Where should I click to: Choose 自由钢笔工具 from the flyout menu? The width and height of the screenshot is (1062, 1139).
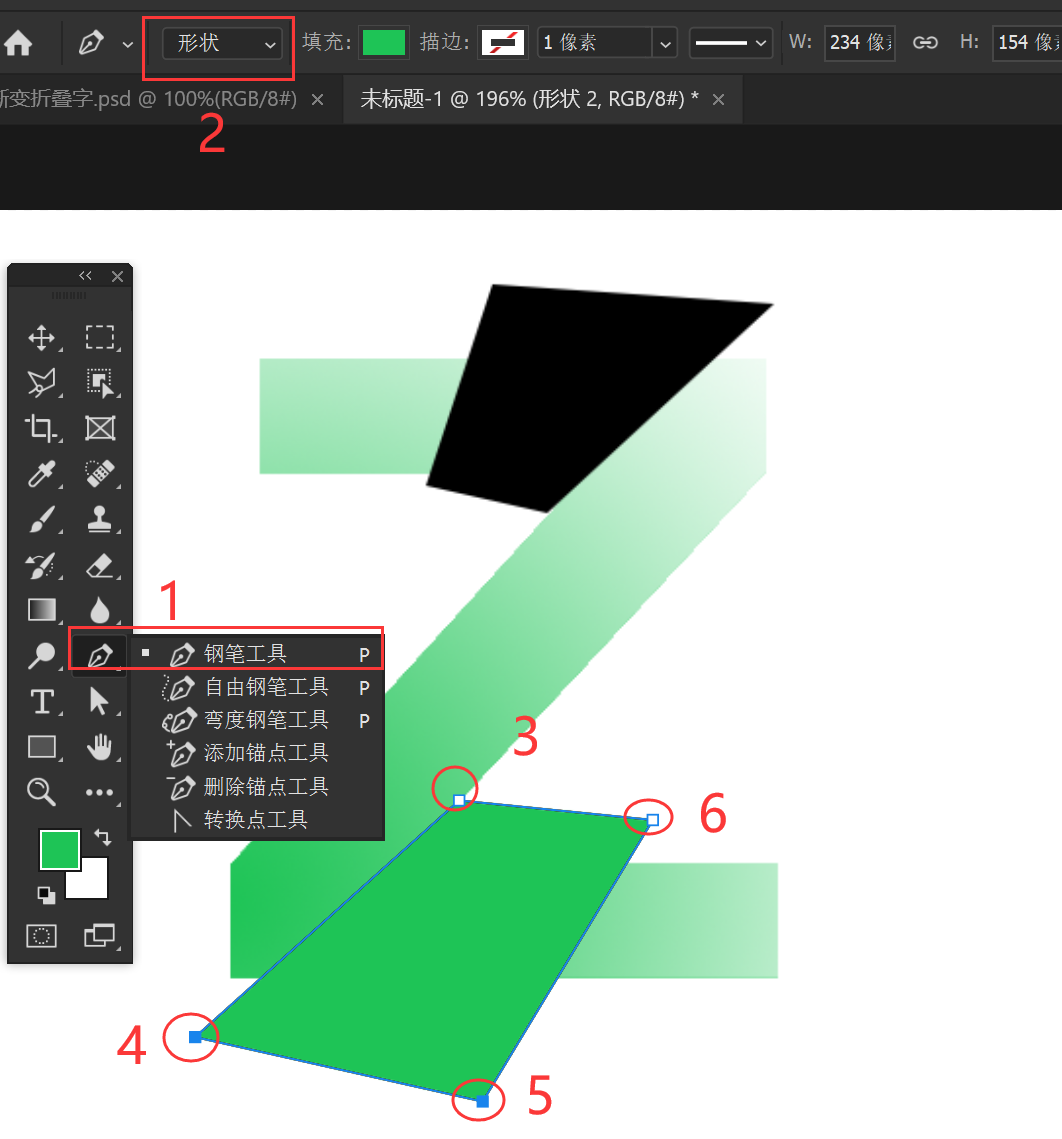coord(257,687)
